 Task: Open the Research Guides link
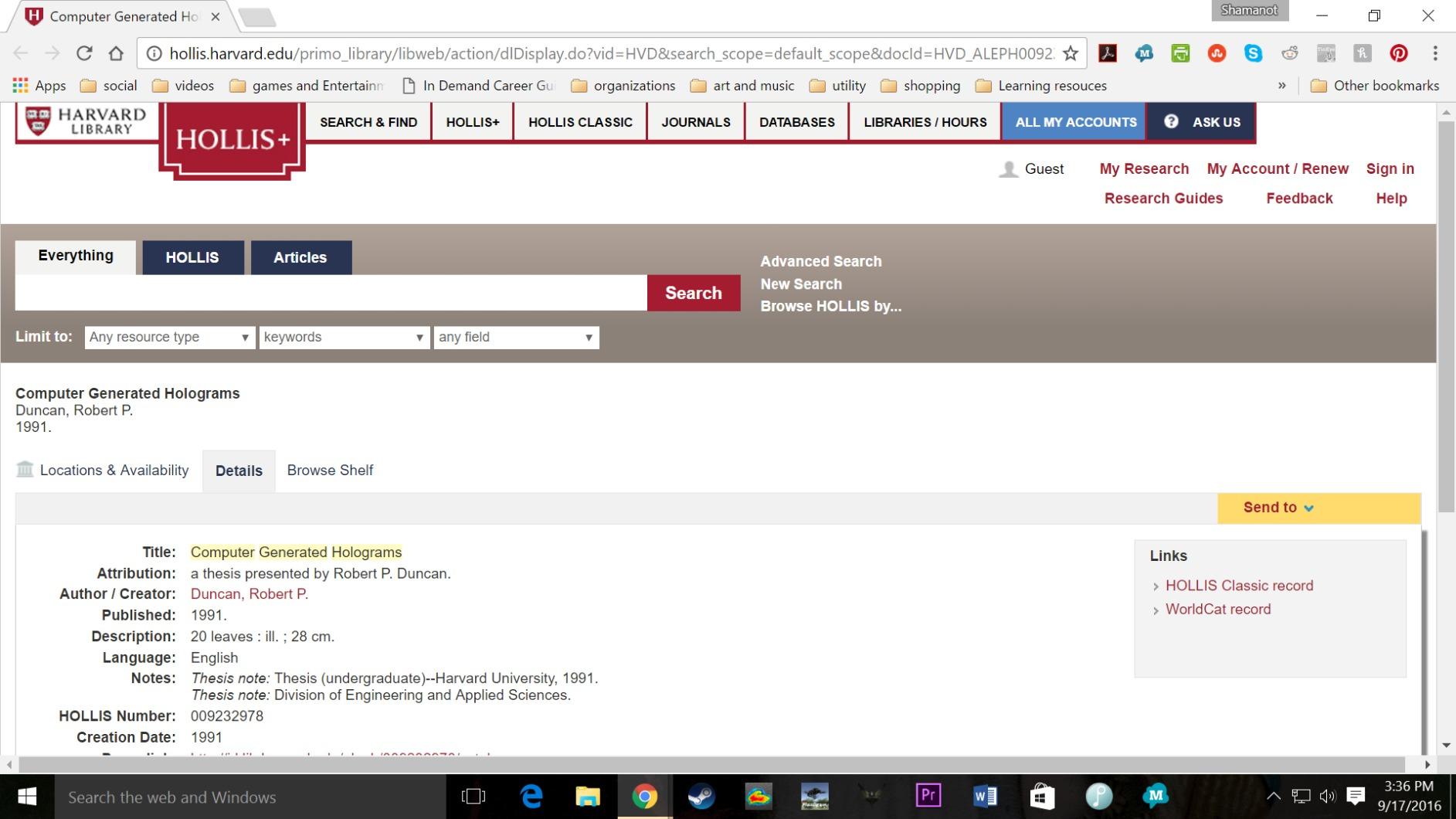(x=1163, y=199)
